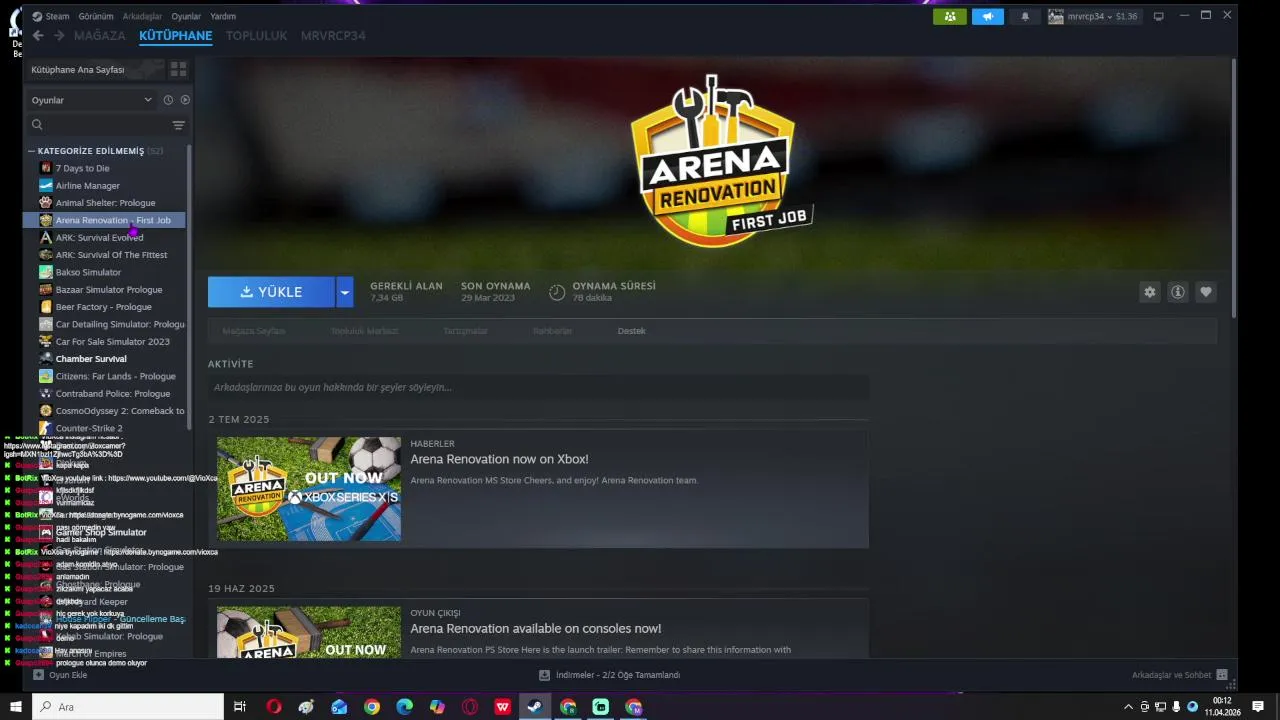This screenshot has height=720, width=1280.
Task: Switch to Big Picture mode monitor icon
Action: [1159, 16]
